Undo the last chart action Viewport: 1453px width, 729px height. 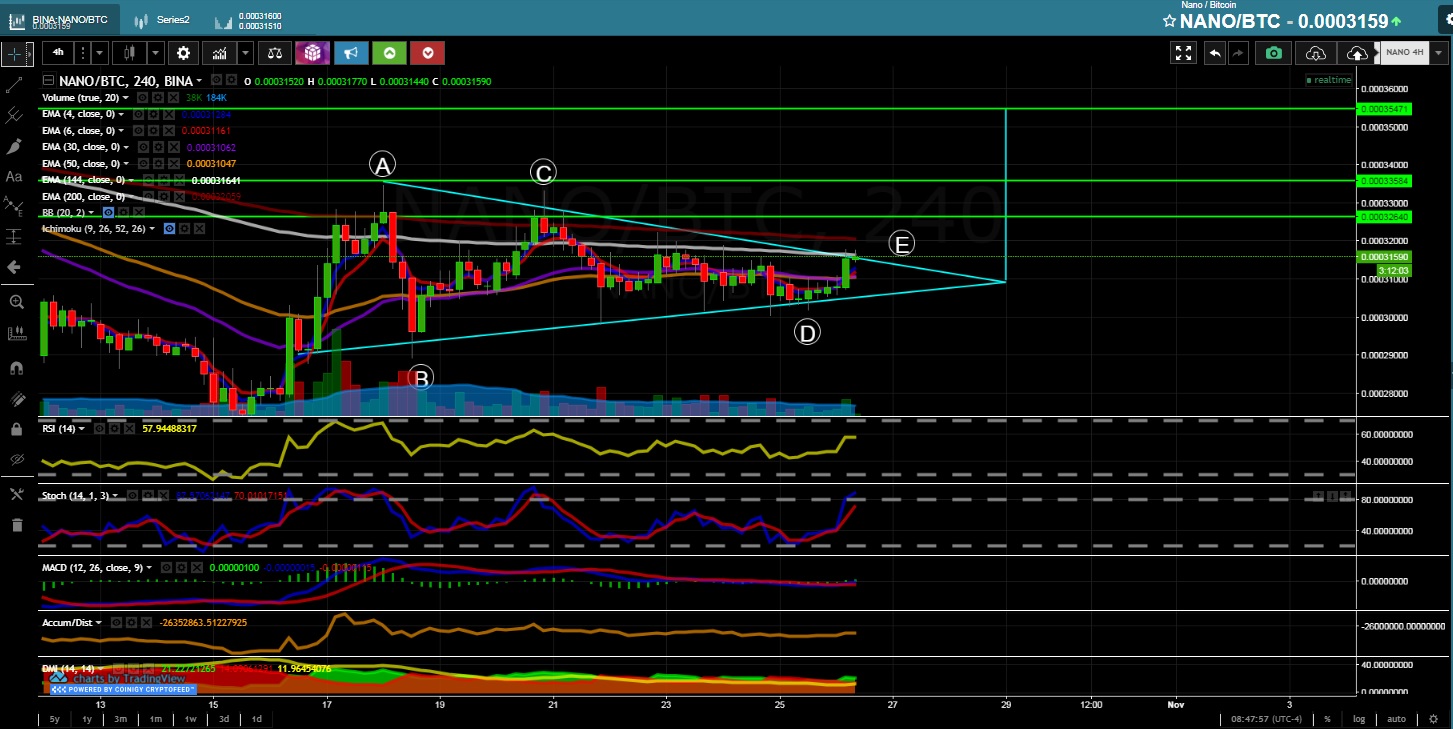point(1215,53)
